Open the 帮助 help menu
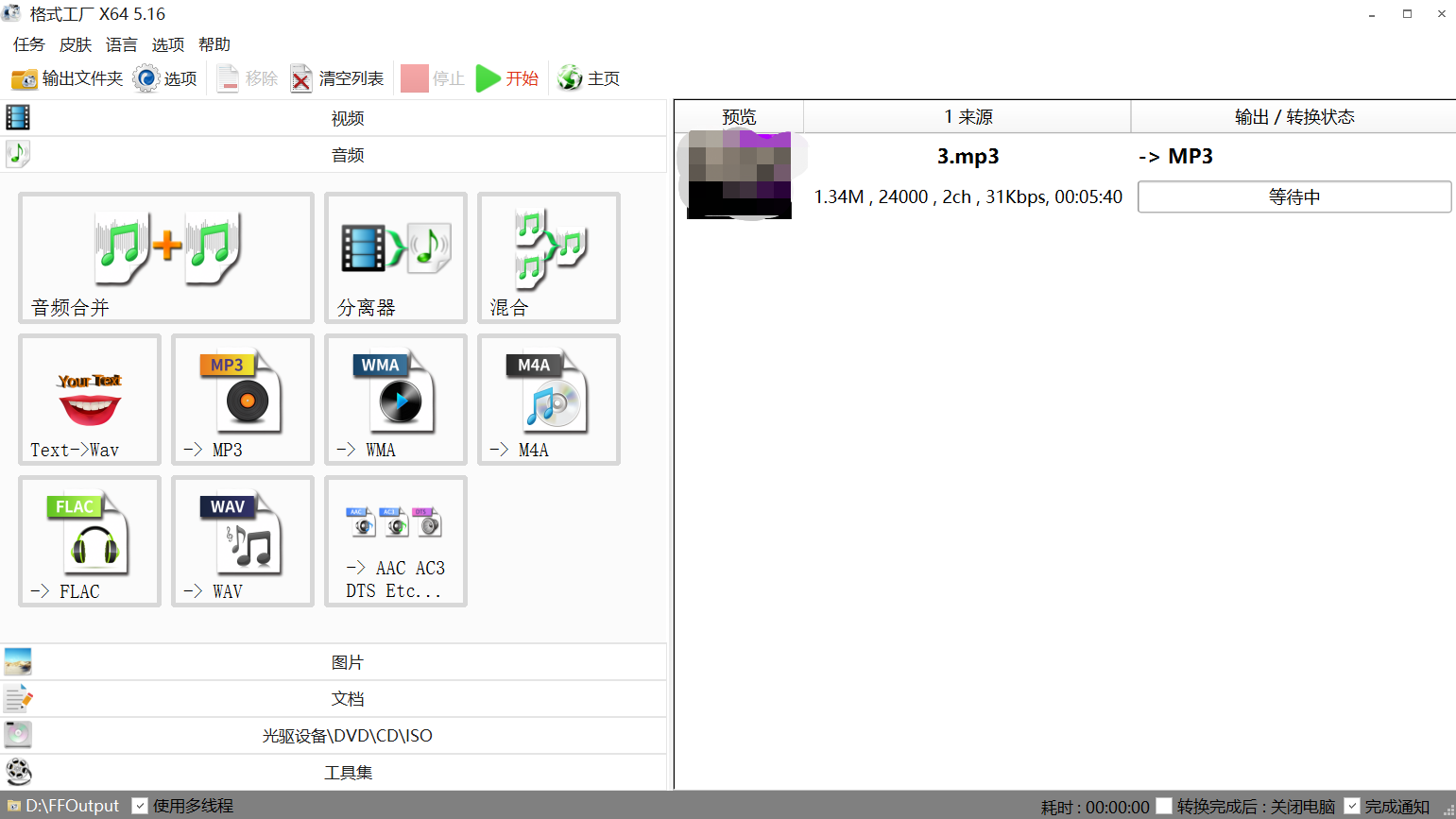 (214, 44)
